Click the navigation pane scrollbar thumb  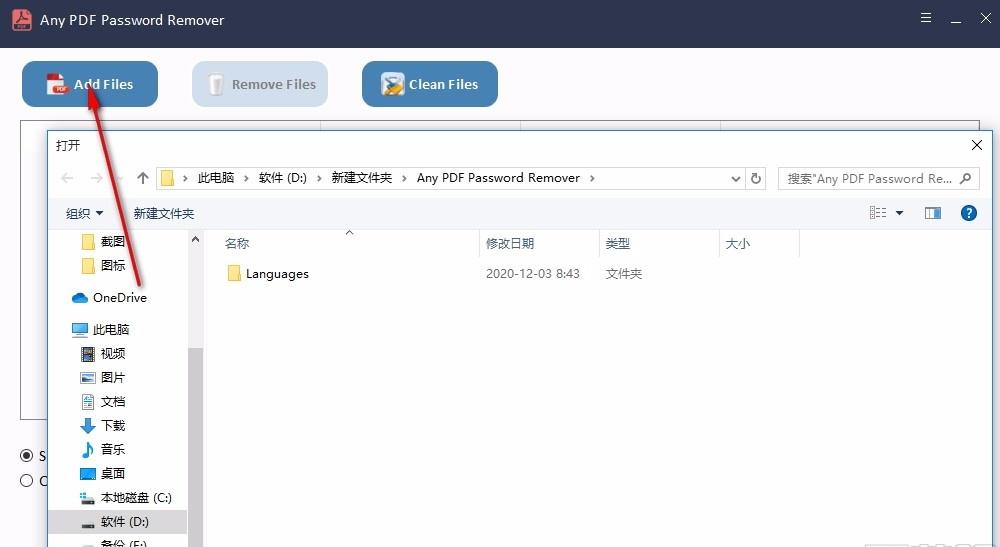click(195, 446)
